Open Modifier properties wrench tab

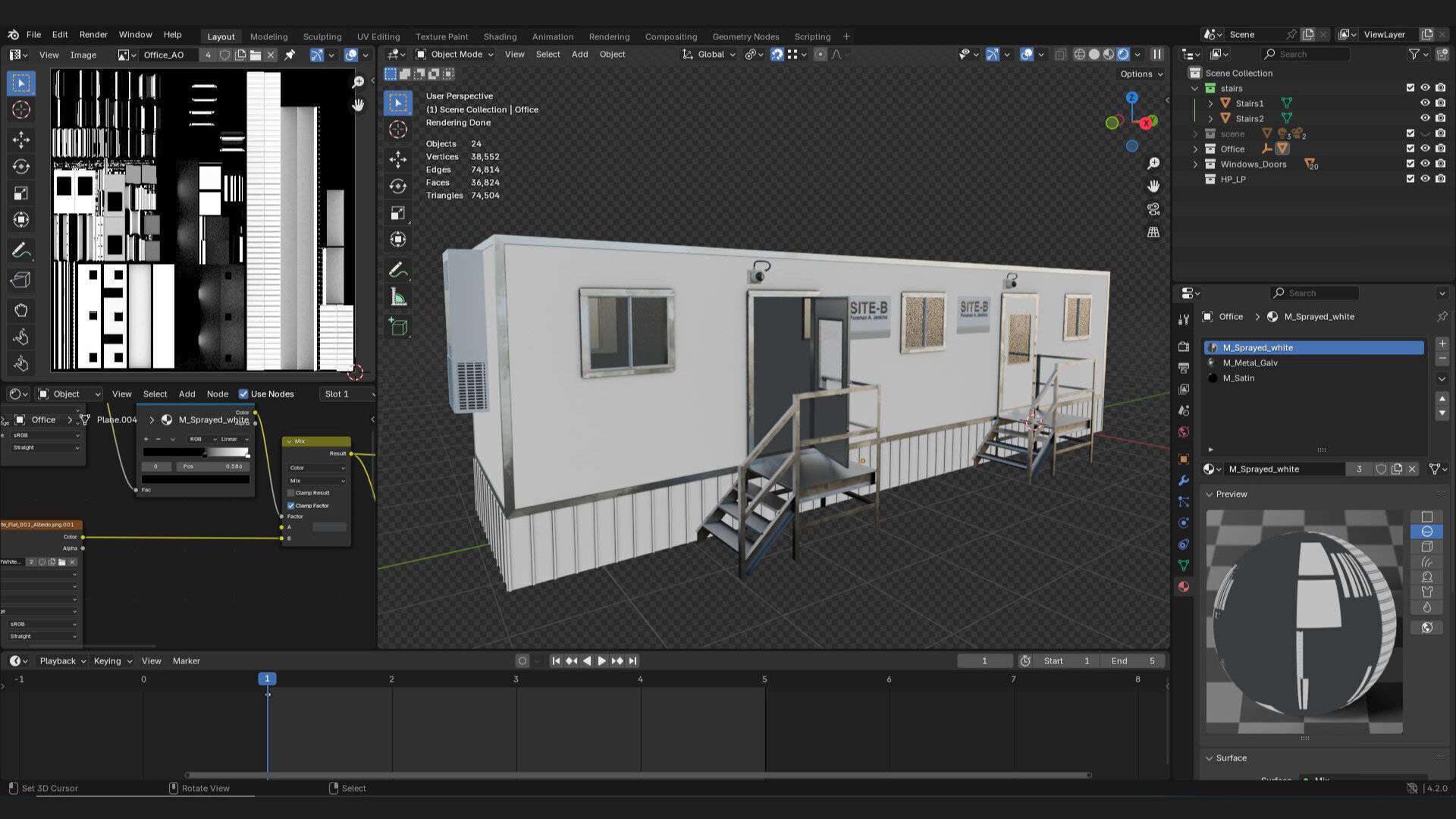(1183, 480)
